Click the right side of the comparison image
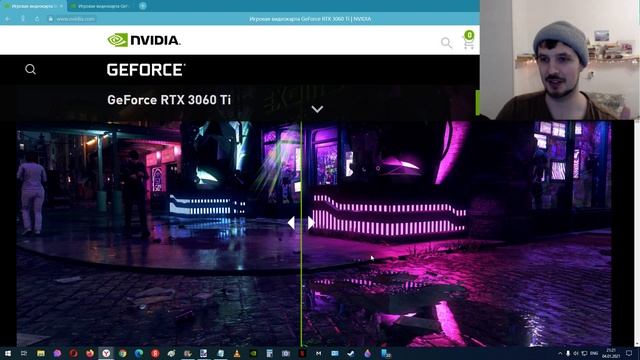This screenshot has height=360, width=640. (x=457, y=233)
